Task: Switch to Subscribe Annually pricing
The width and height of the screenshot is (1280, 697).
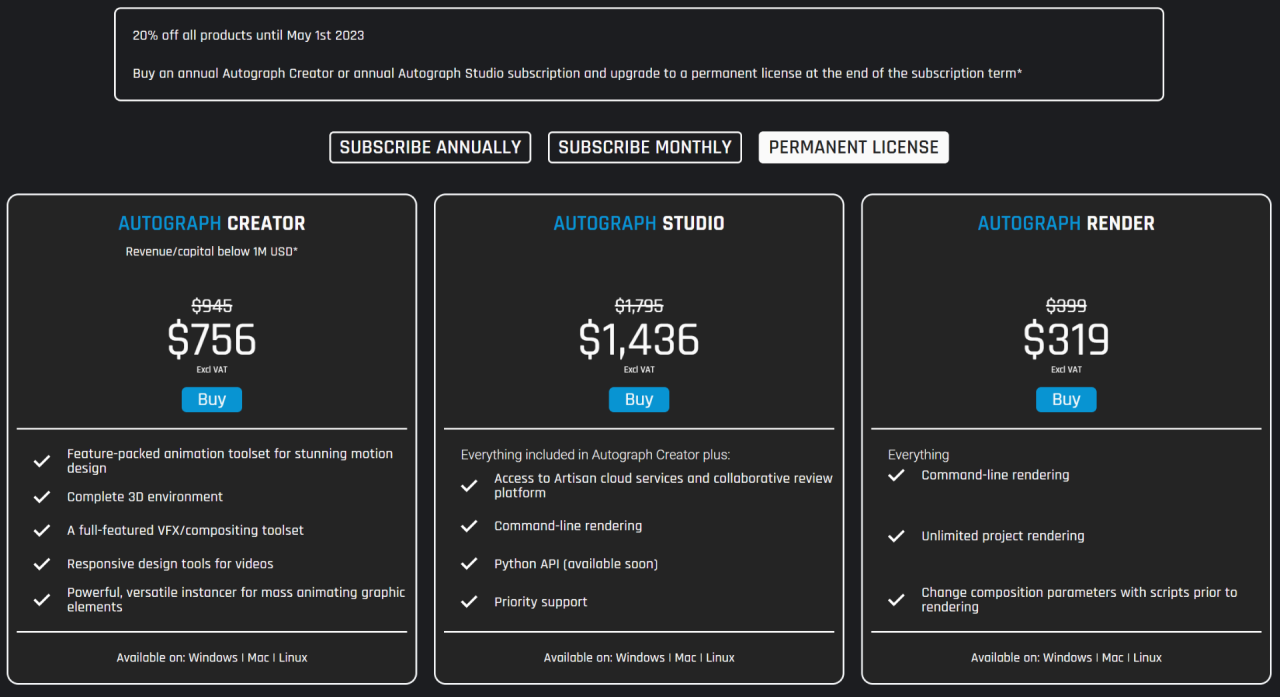Action: (x=430, y=147)
